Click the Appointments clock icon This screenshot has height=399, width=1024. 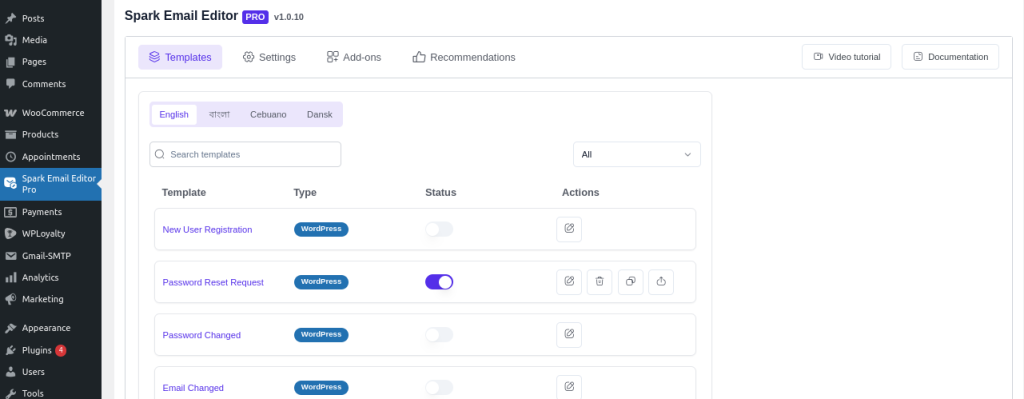[10, 157]
